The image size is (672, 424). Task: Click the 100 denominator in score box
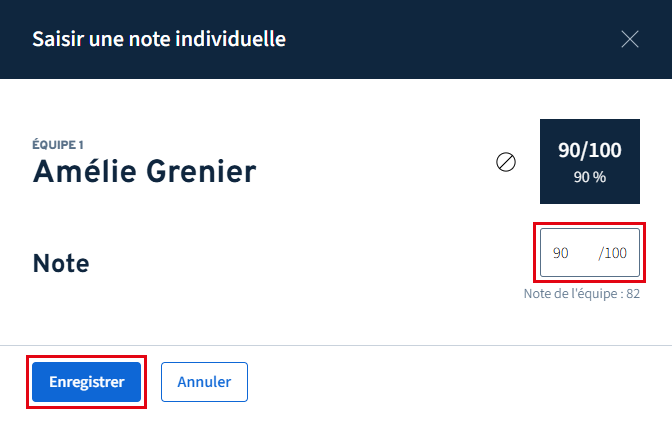coord(606,151)
